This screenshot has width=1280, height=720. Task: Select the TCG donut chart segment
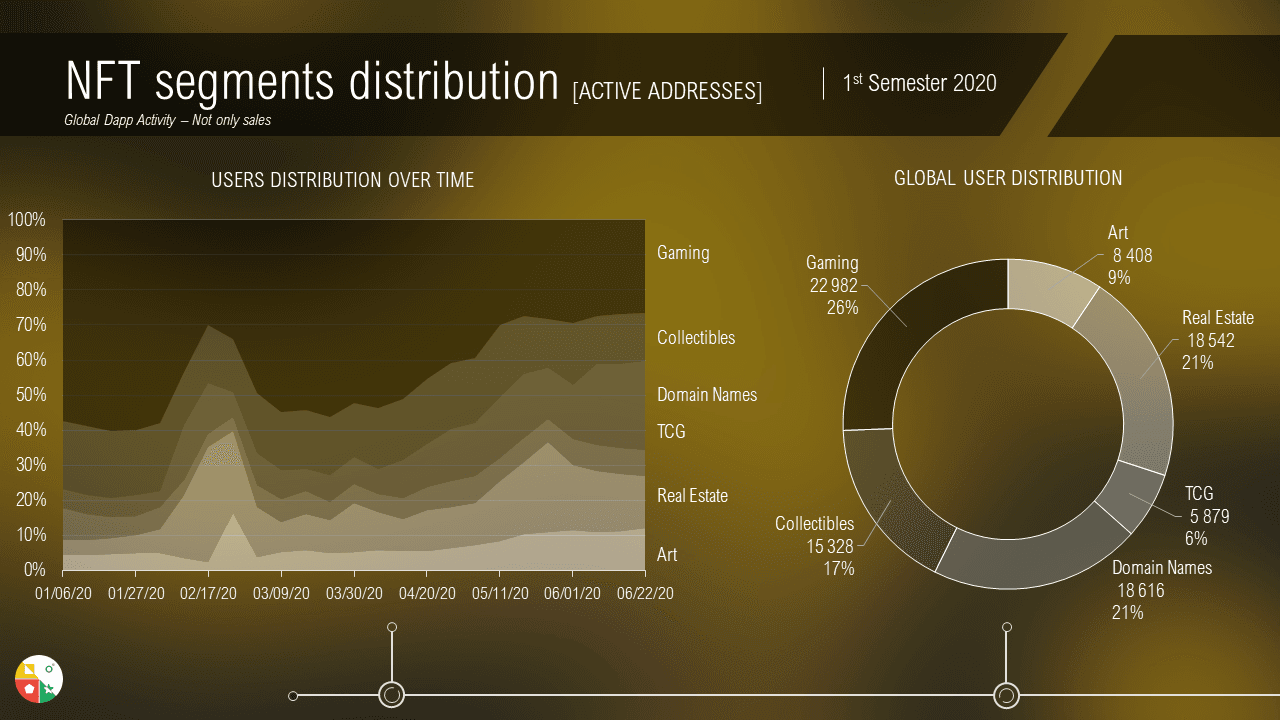[x=1128, y=497]
